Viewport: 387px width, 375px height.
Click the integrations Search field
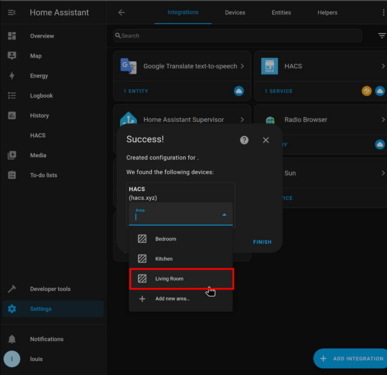(238, 36)
